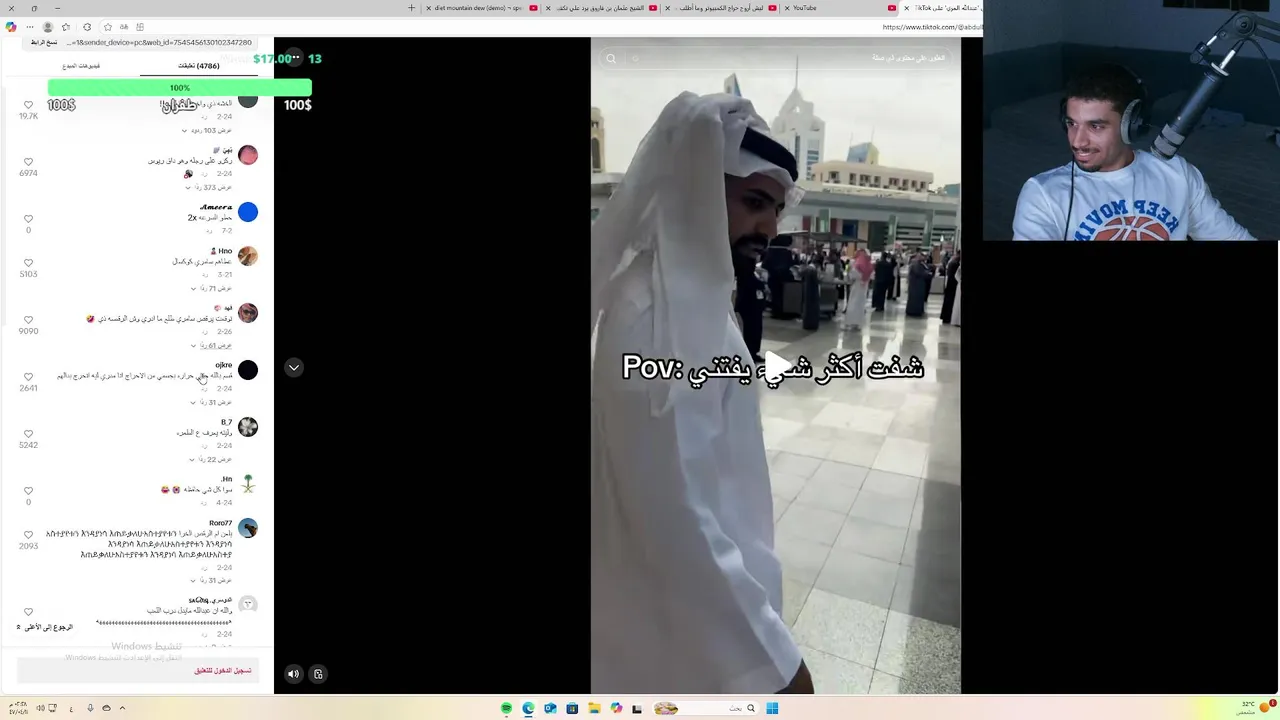Like B.7's comment with 5242 likes
This screenshot has height=720, width=1280.
(28, 433)
